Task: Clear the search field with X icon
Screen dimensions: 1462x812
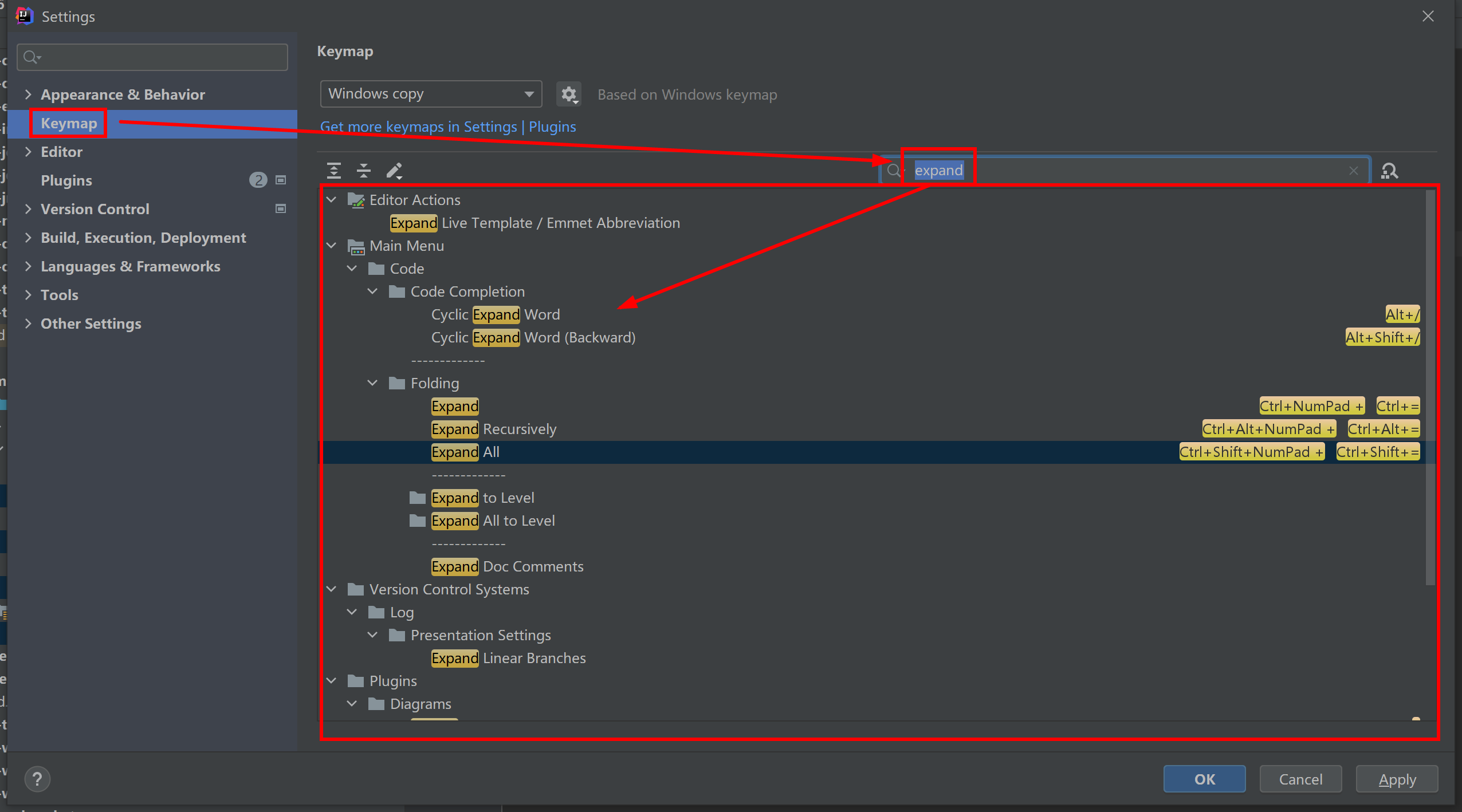Action: tap(1354, 171)
